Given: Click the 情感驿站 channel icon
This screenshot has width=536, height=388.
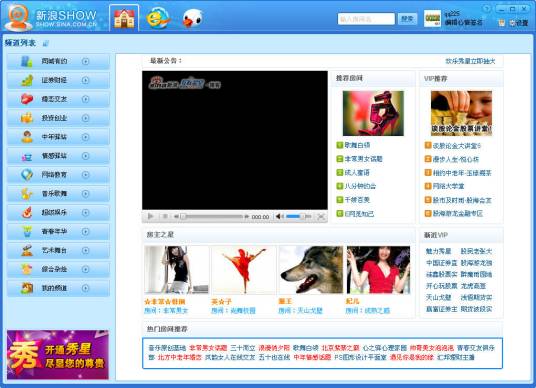Looking at the screenshot, I should (x=27, y=156).
